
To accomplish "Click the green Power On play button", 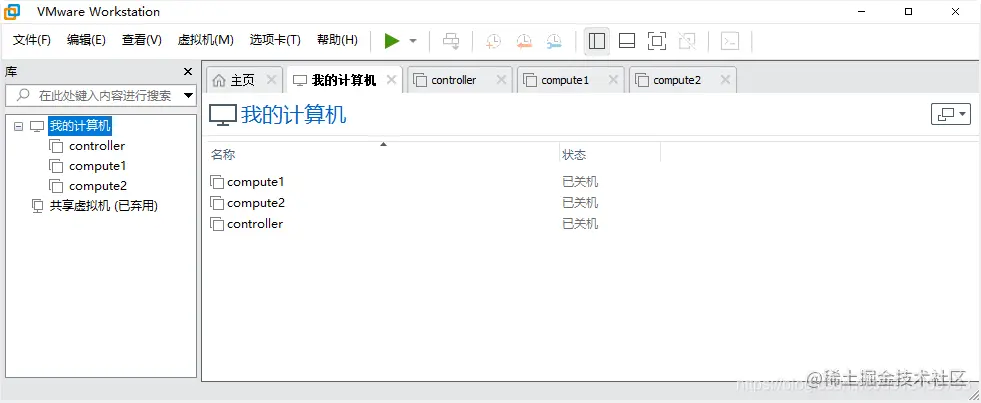I will click(x=392, y=41).
